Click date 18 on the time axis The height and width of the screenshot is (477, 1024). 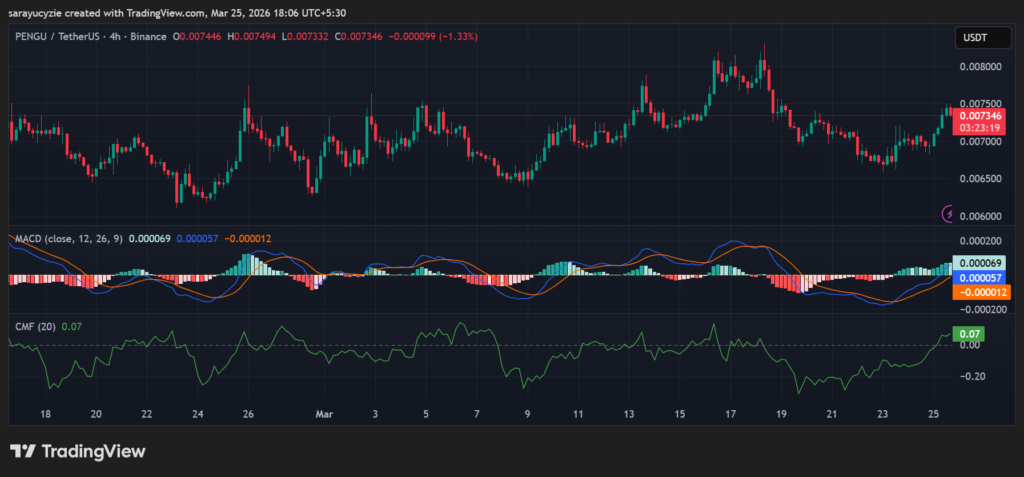(45, 412)
